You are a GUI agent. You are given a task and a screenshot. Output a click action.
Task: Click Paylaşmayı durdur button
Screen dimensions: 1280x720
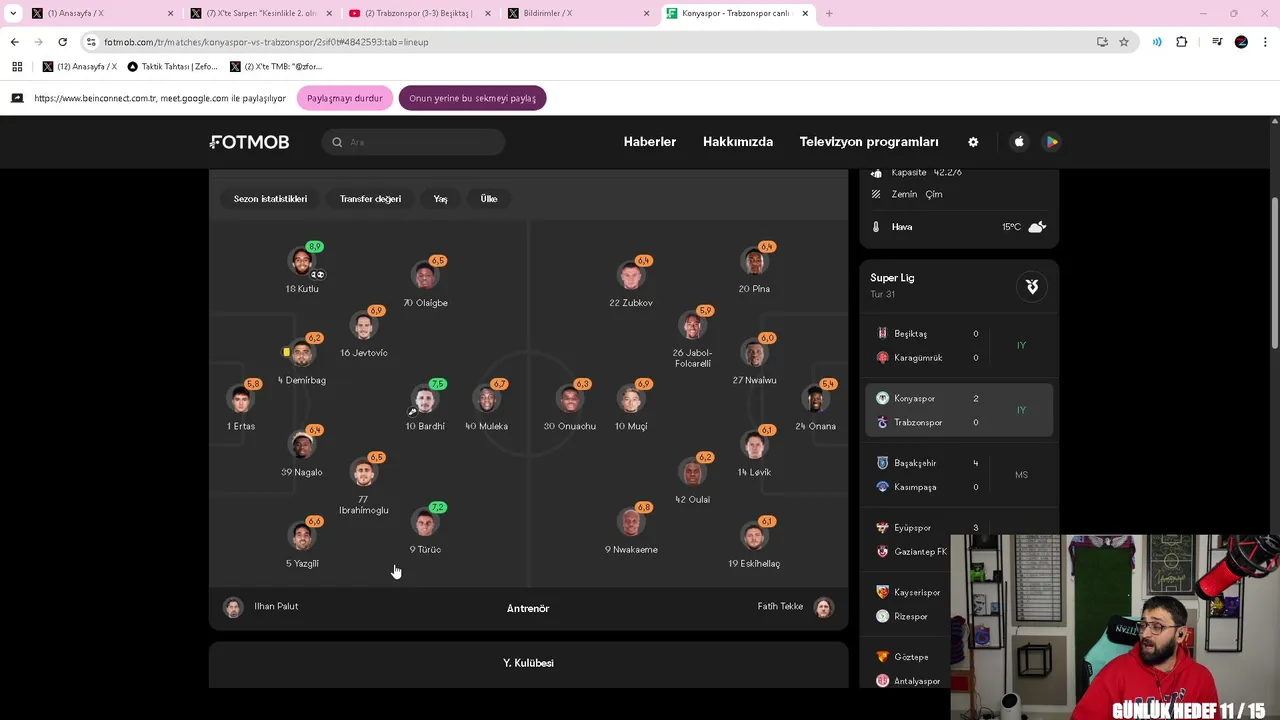pos(344,98)
